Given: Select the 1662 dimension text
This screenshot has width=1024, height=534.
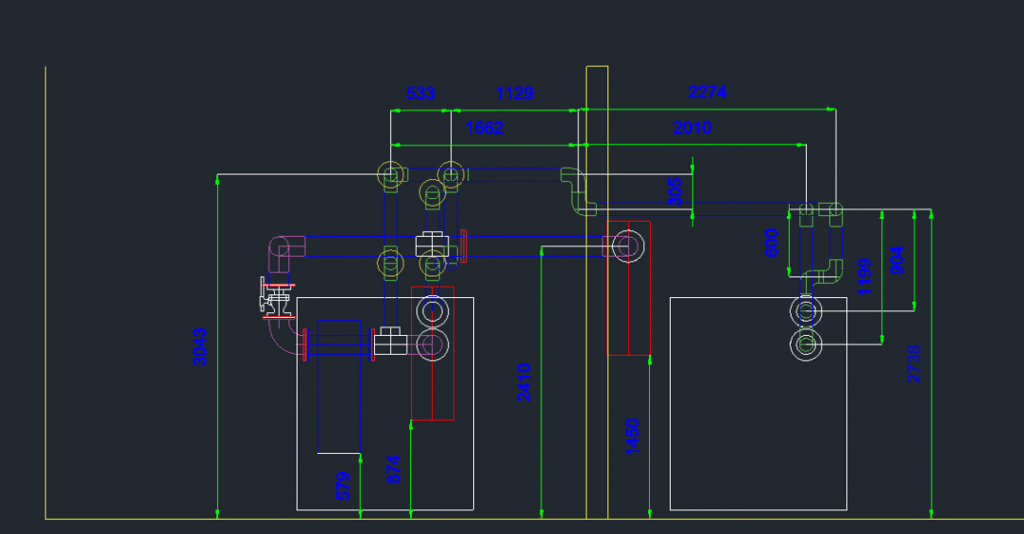Looking at the screenshot, I should pos(484,128).
